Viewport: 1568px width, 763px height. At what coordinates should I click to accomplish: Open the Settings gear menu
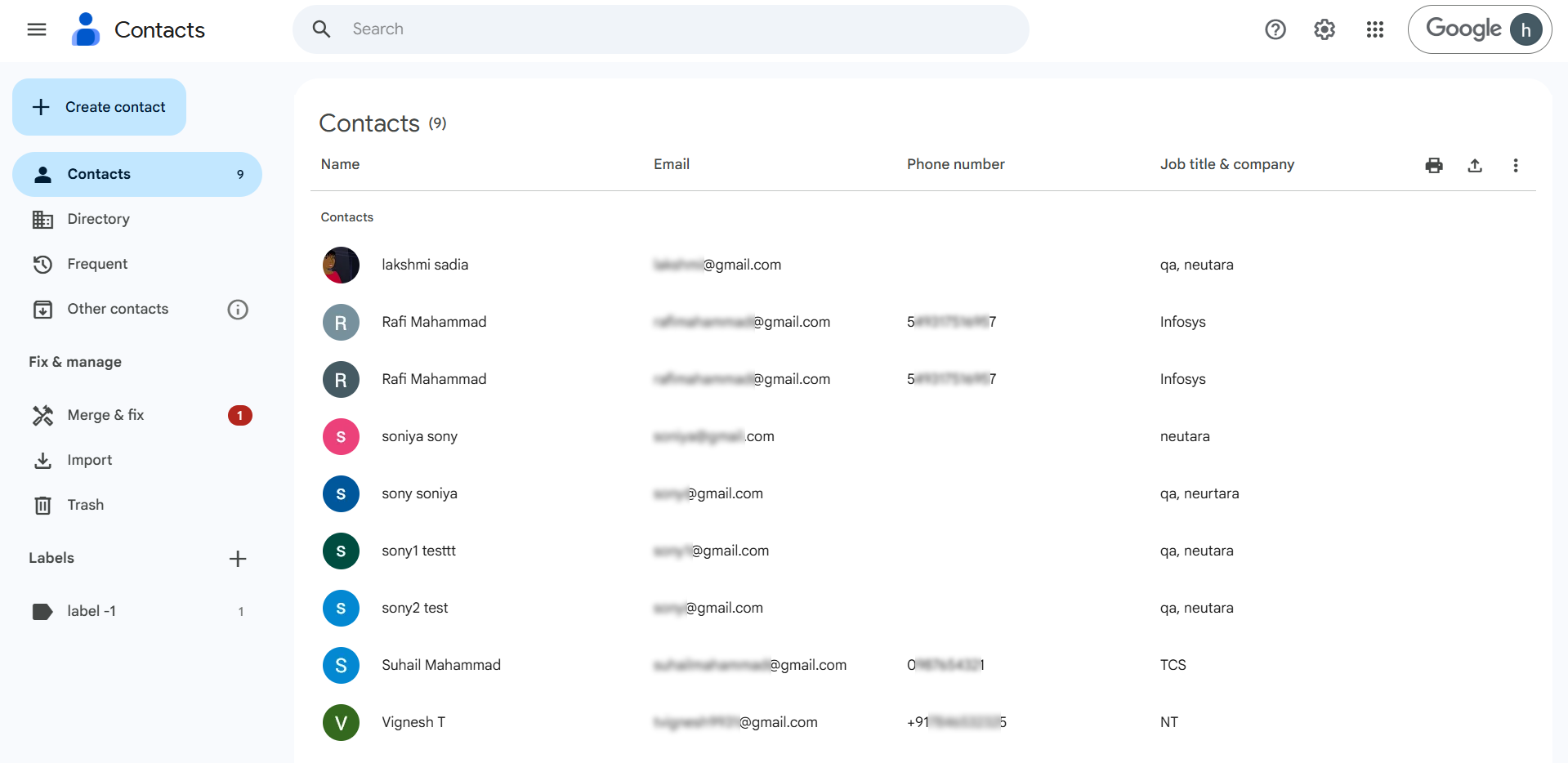(x=1325, y=29)
